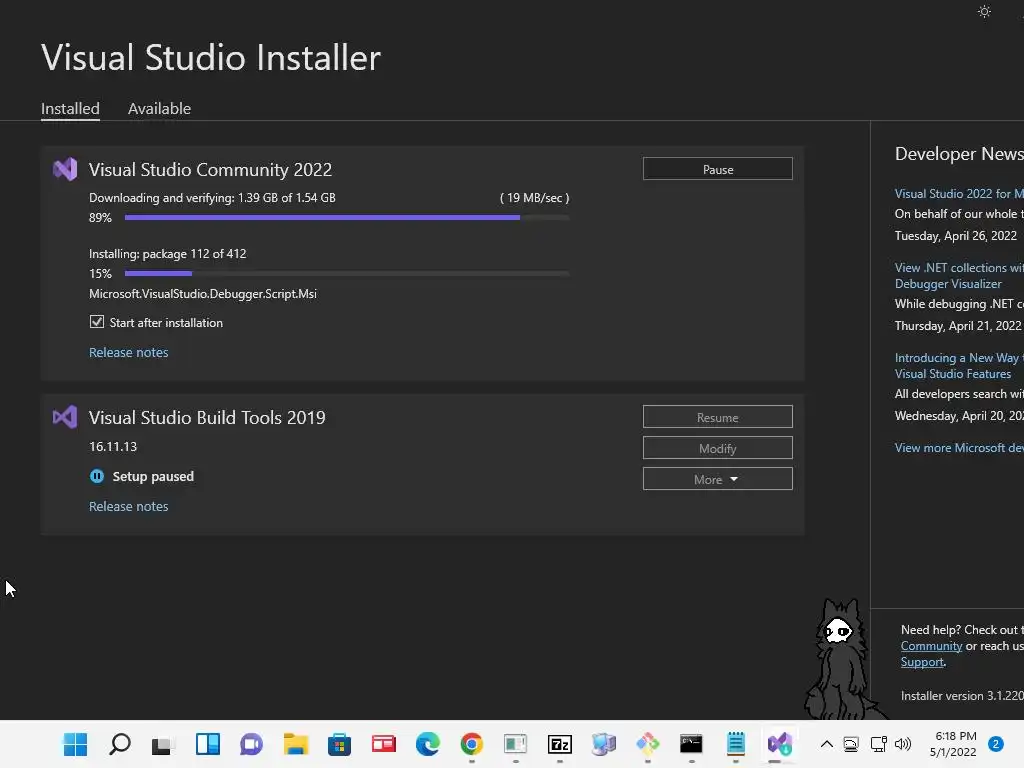Click the version number 16.11.13
Image resolution: width=1024 pixels, height=768 pixels.
113,447
